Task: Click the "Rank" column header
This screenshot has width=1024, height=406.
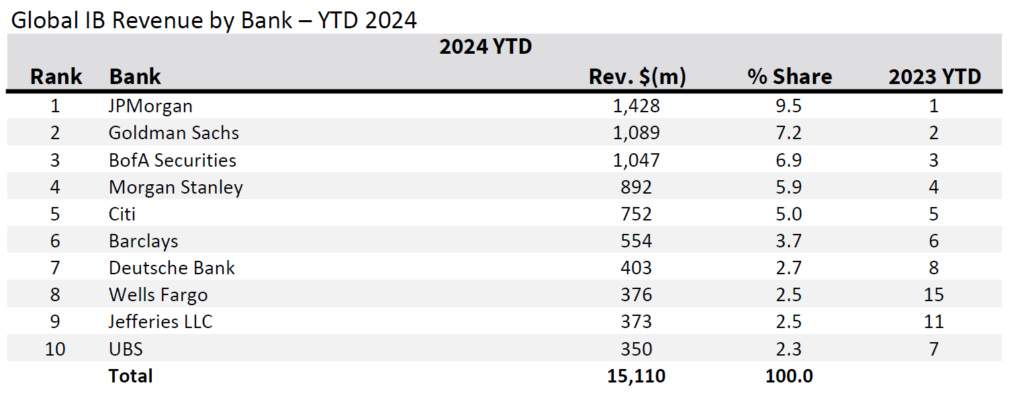Action: 56,77
